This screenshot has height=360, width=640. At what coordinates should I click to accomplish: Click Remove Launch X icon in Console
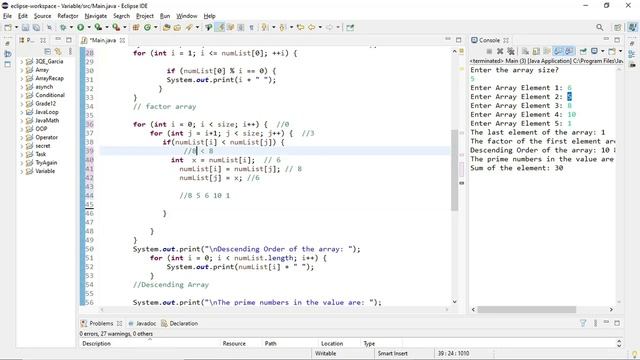[x=500, y=51]
